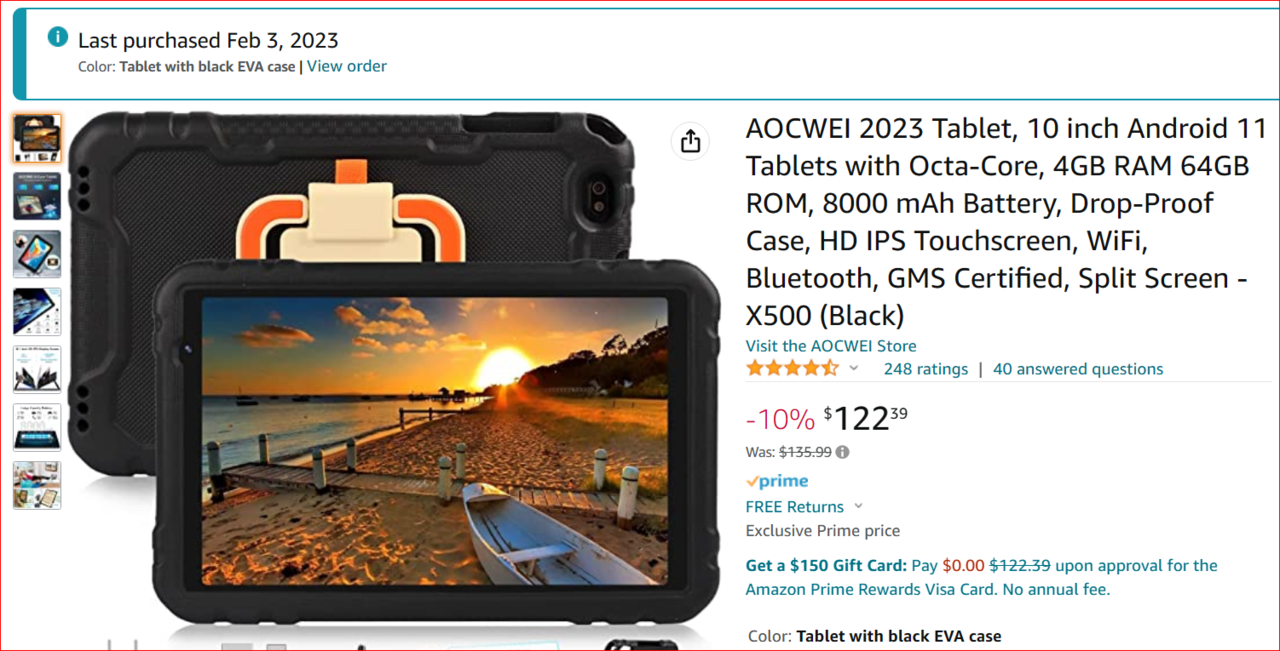
Task: Click the orange star rating icons
Action: (x=792, y=368)
